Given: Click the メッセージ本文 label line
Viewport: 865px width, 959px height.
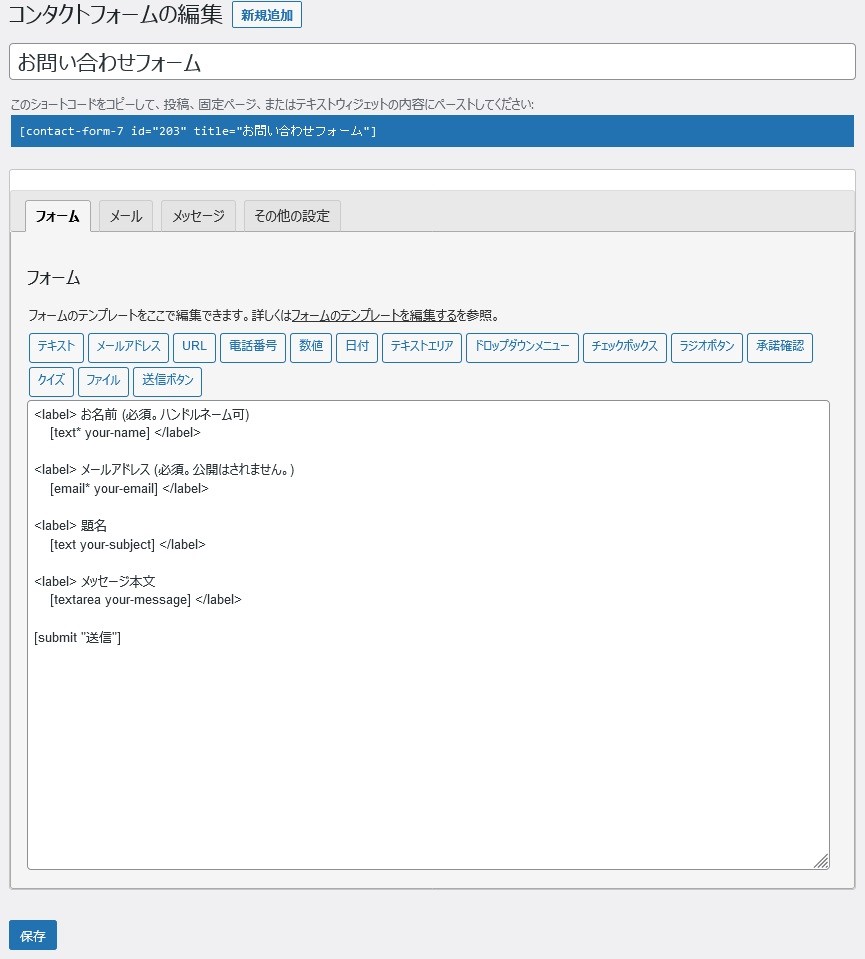Looking at the screenshot, I should 95,582.
